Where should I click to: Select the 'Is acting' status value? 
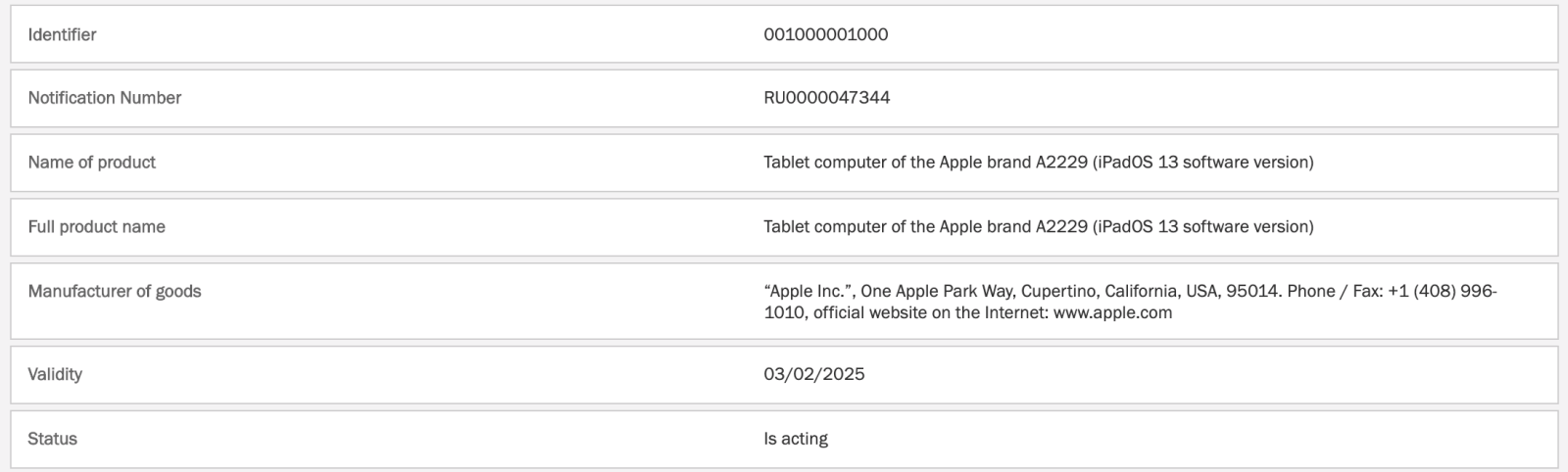(x=796, y=439)
